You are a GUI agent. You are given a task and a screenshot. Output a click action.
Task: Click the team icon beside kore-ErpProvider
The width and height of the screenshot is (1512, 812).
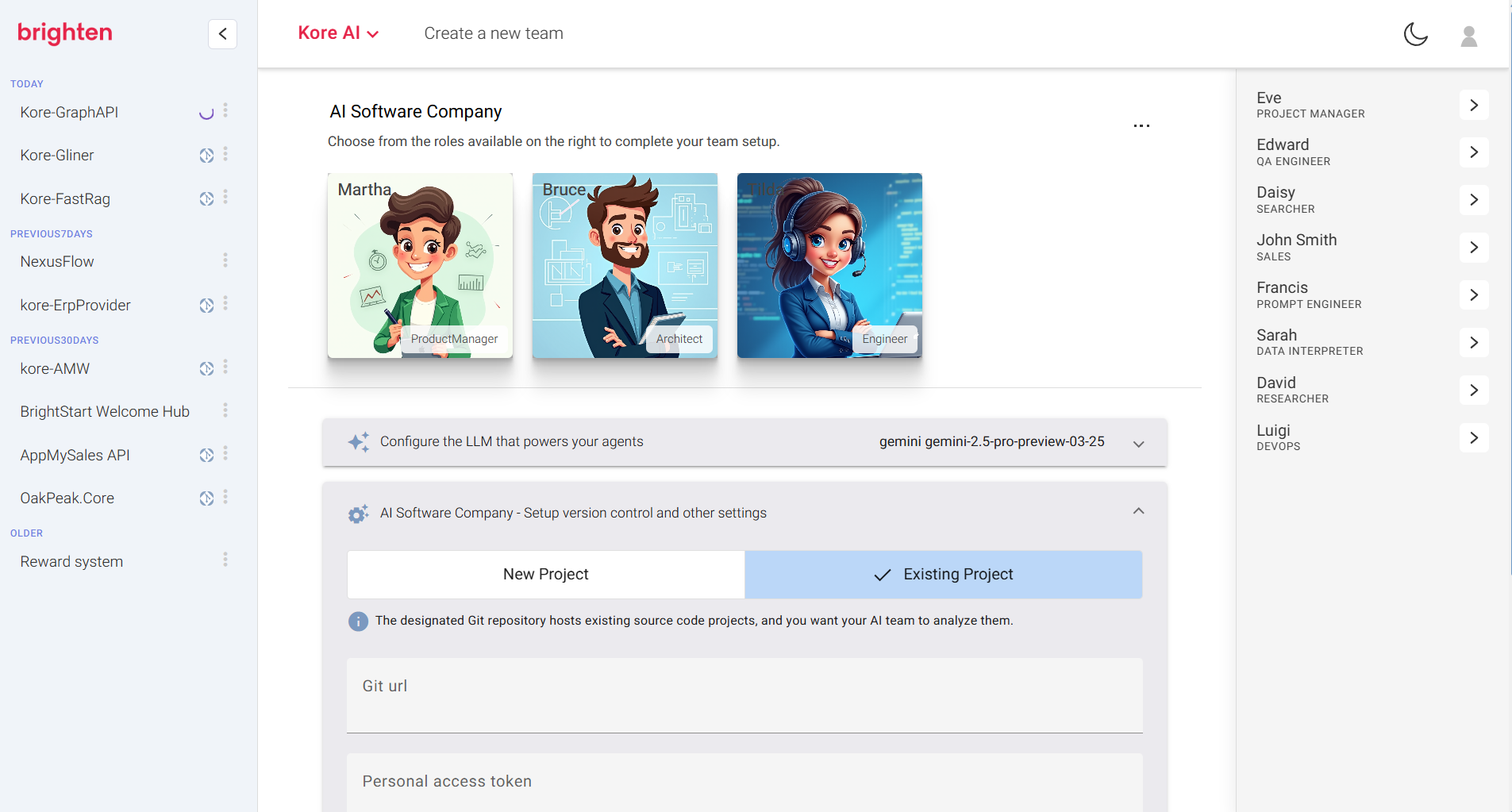click(x=206, y=305)
